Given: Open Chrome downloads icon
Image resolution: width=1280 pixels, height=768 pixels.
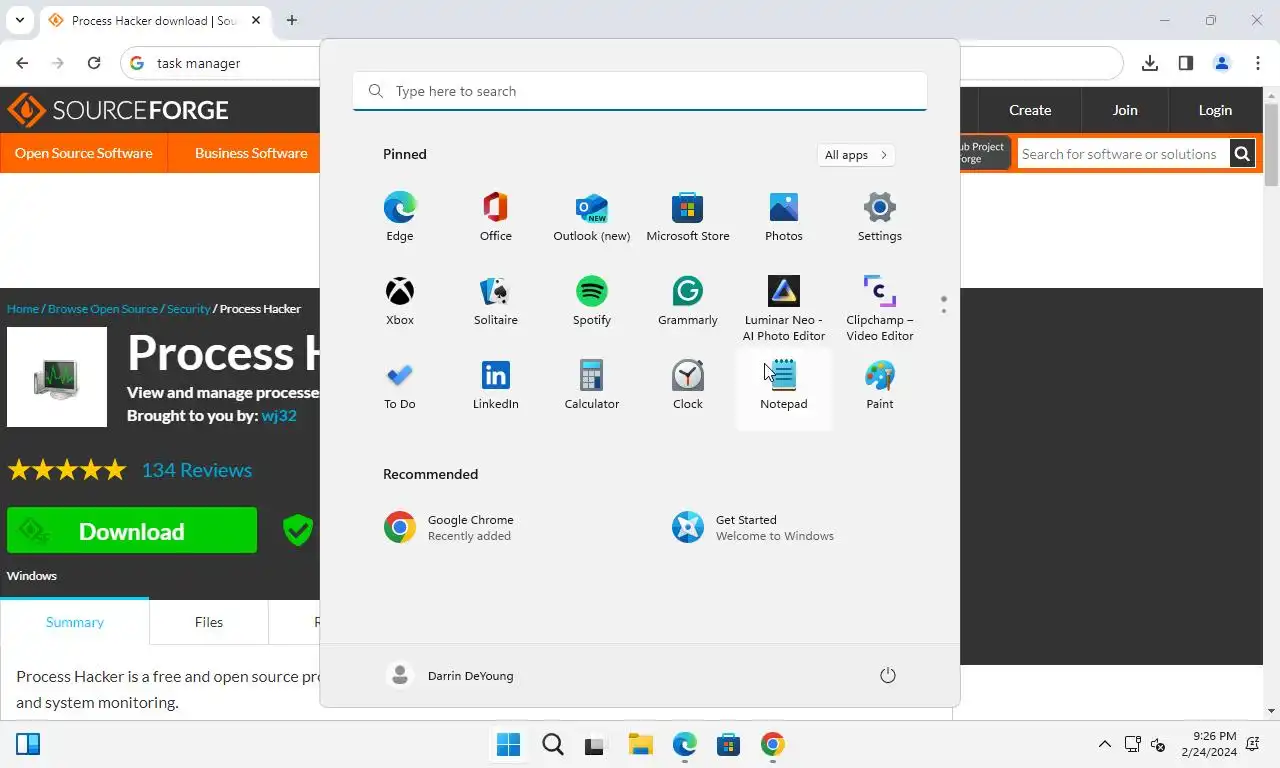Looking at the screenshot, I should pos(1150,63).
